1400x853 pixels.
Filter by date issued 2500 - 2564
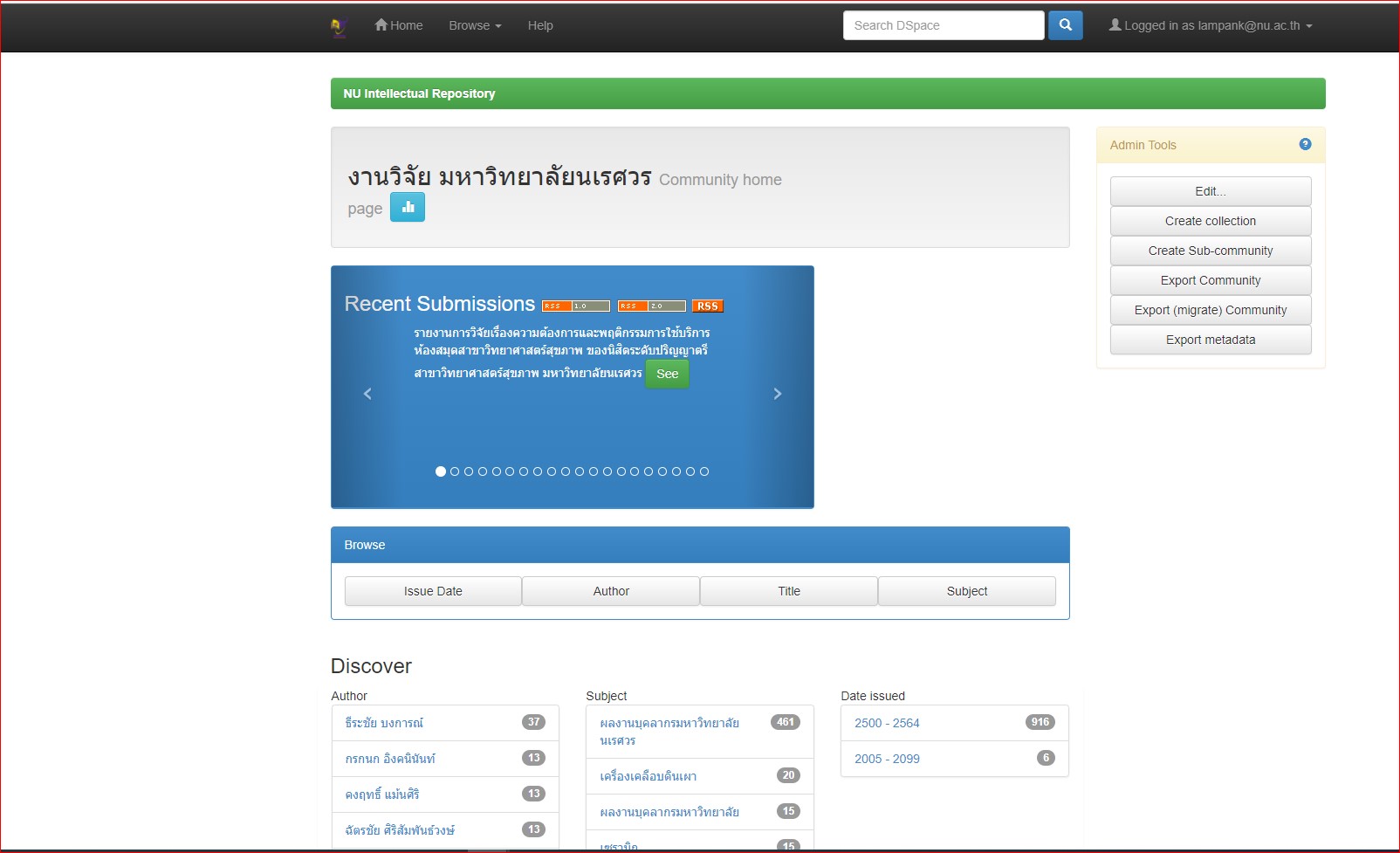[x=887, y=723]
